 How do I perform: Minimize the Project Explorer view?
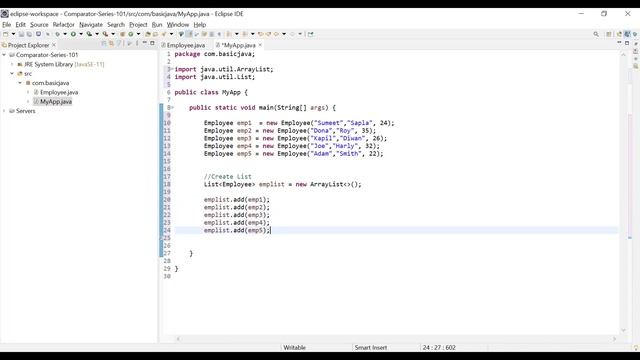click(x=144, y=43)
